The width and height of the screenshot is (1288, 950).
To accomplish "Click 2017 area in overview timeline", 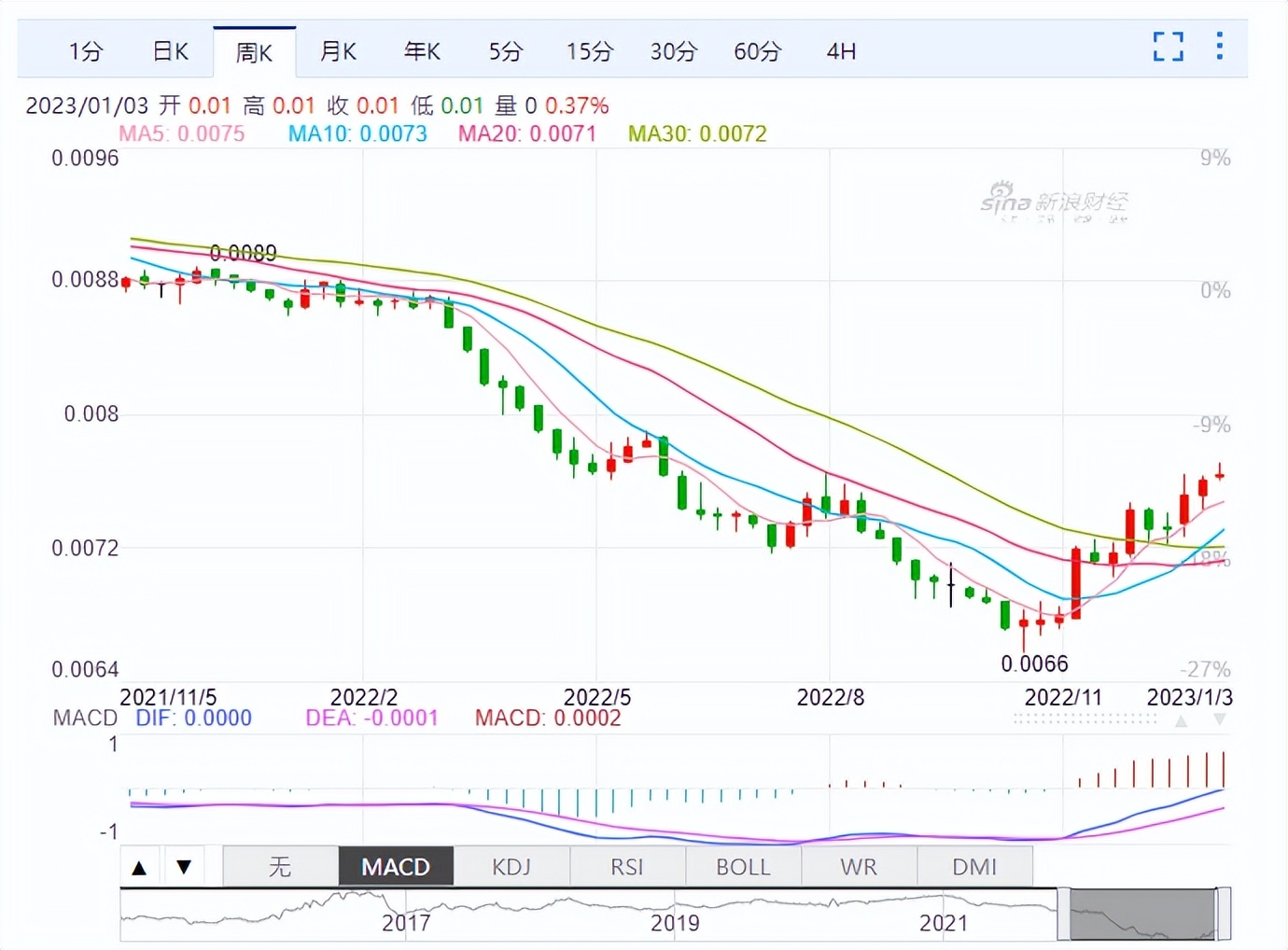I will 406,922.
